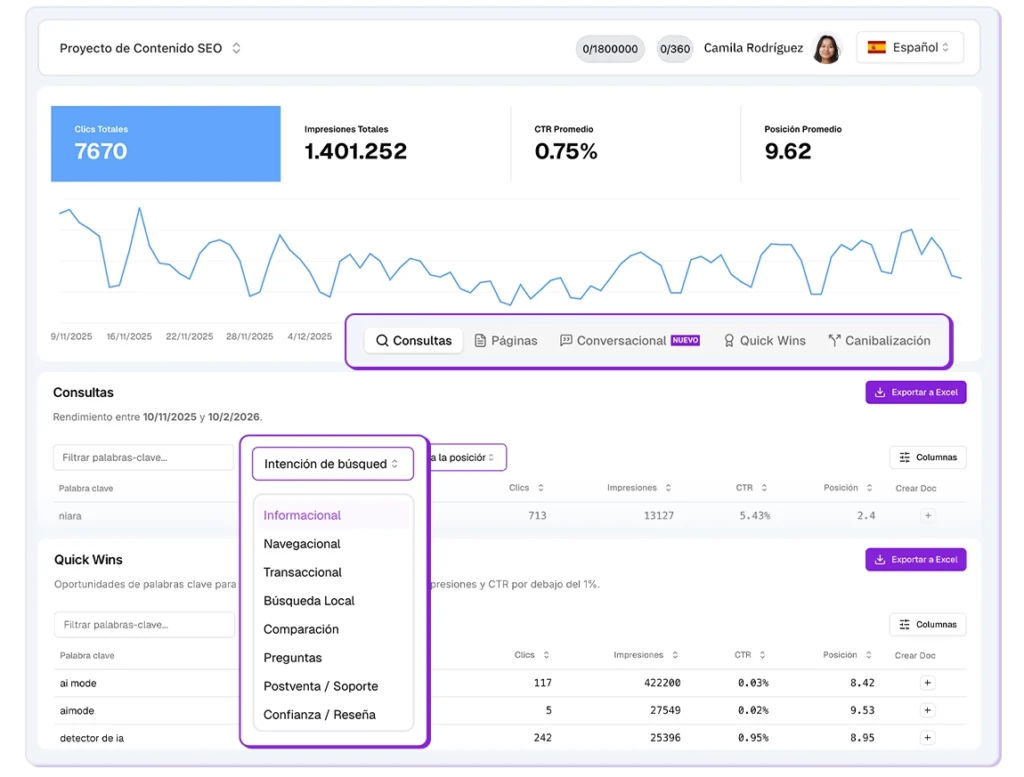Select the magnifier icon on Consultas tab
1024x777 pixels.
tap(384, 340)
